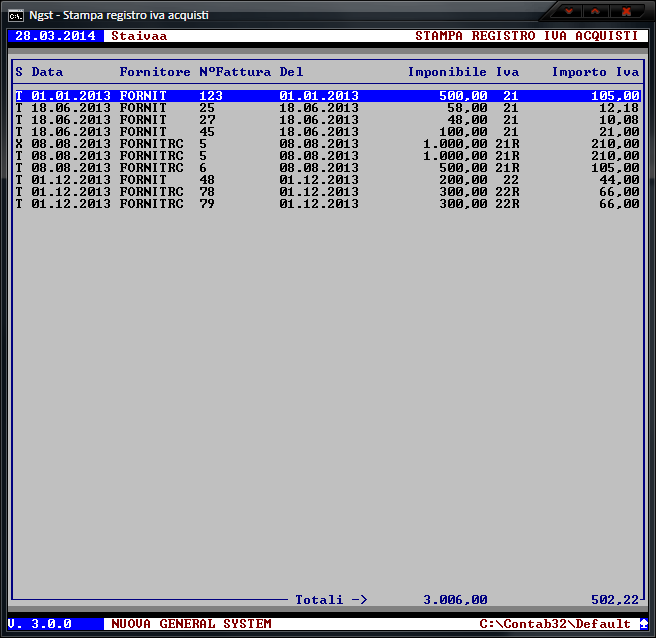Close the Ngst window with the X button

coord(627,12)
